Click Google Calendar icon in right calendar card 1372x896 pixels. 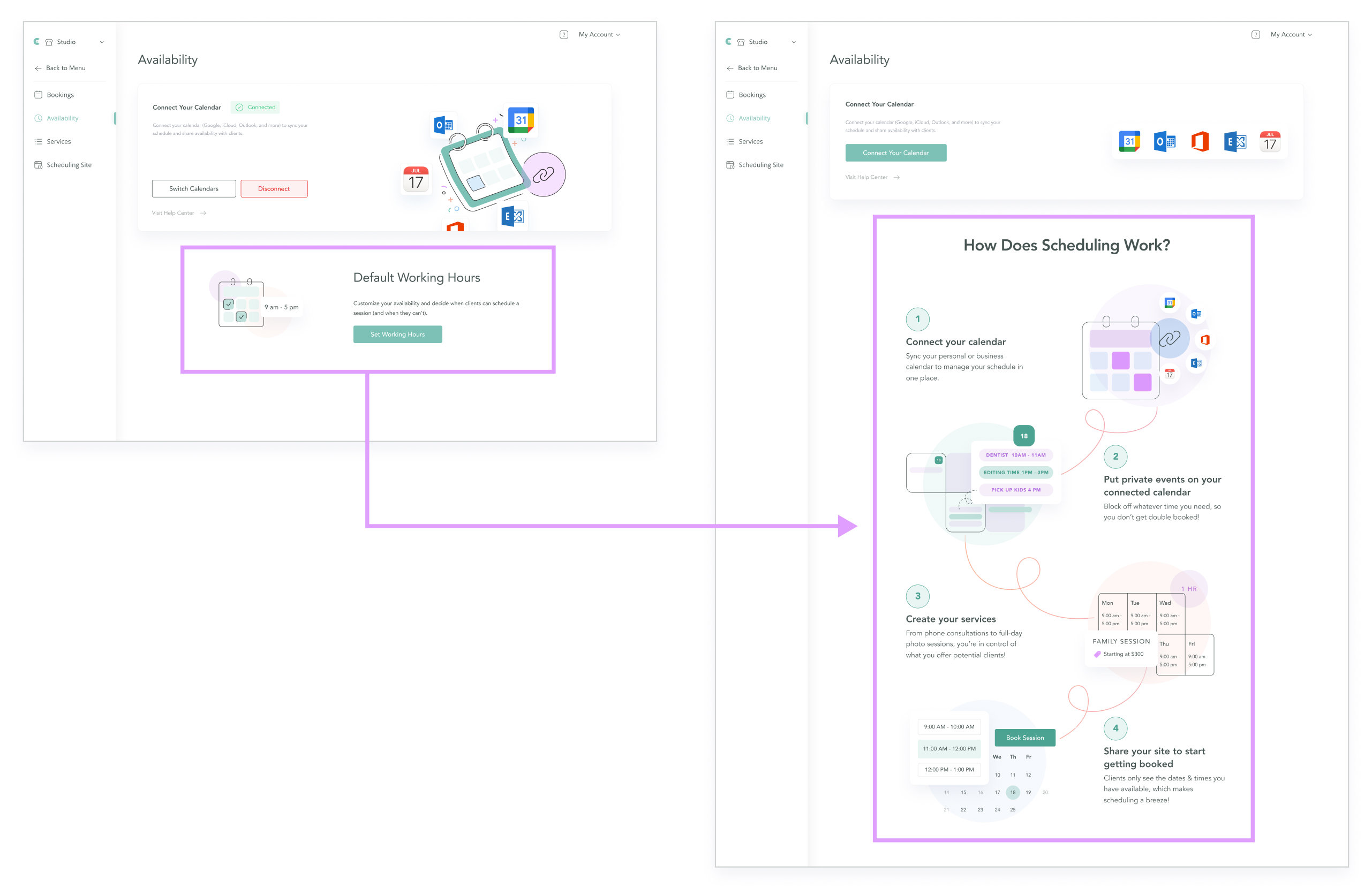point(1129,142)
